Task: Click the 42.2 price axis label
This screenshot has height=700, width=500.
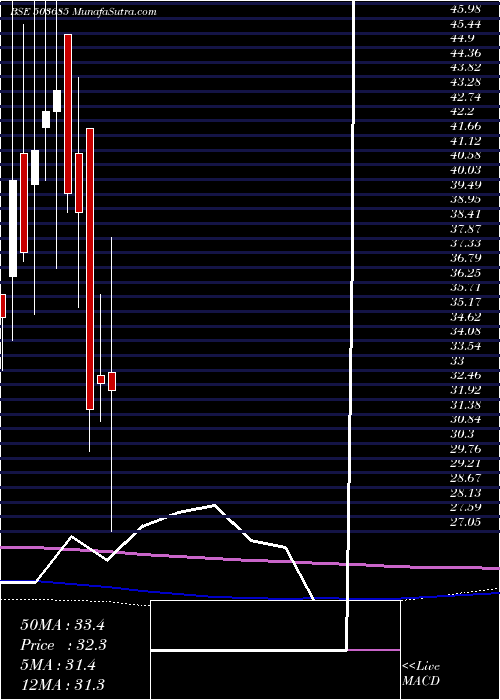Action: [460, 112]
